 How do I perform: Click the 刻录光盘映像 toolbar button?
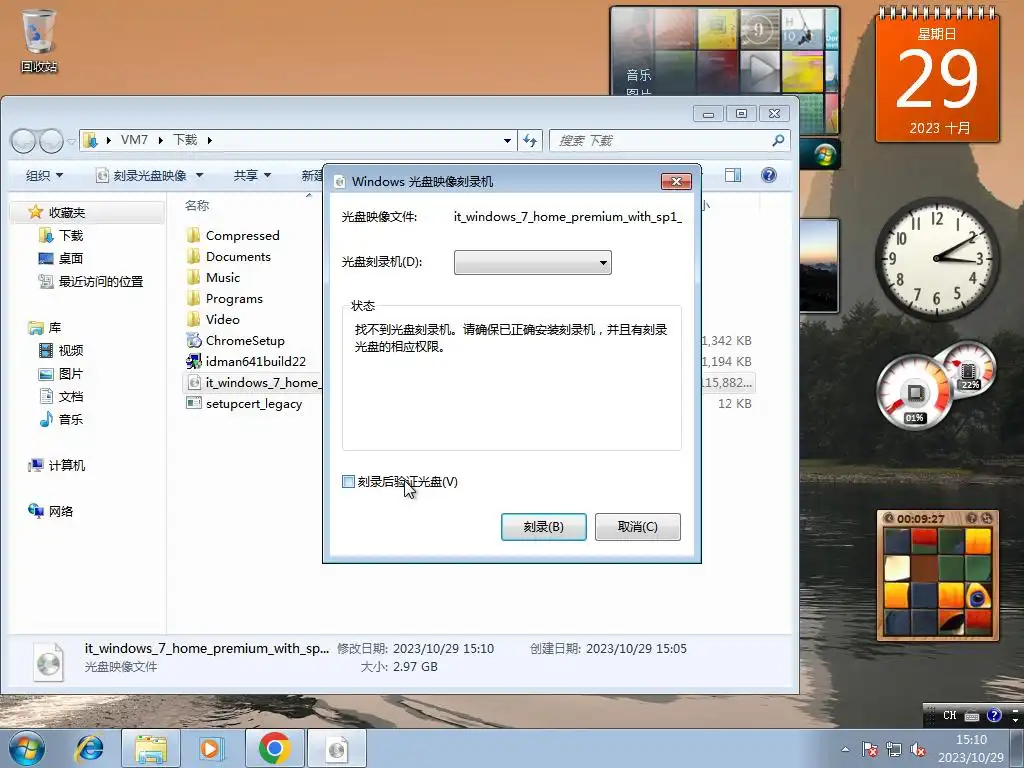141,175
